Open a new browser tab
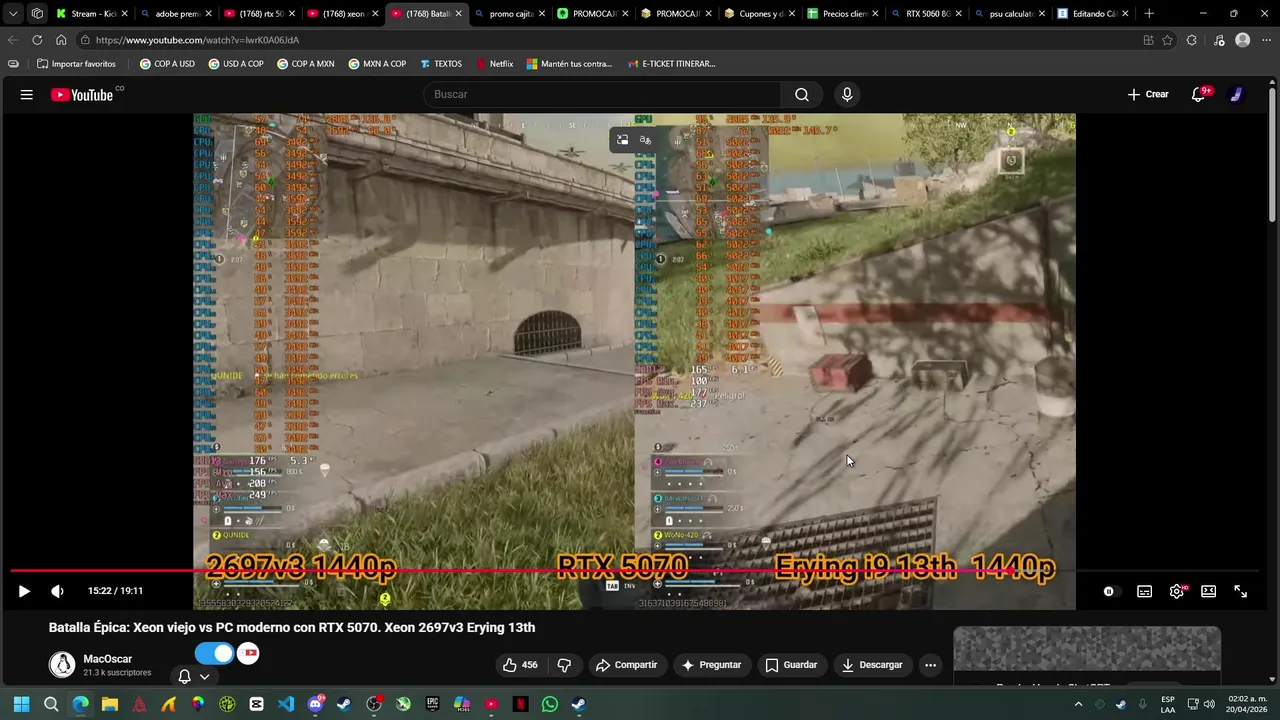 [x=1149, y=14]
